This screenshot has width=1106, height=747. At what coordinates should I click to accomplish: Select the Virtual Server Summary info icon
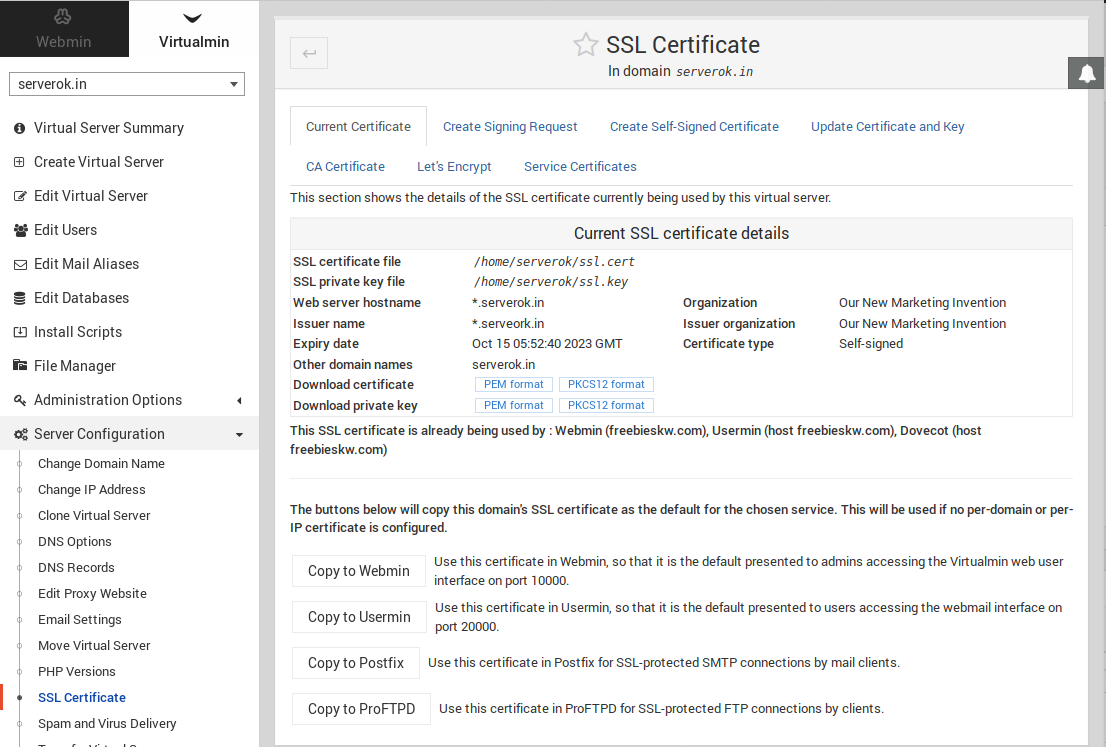tap(18, 128)
